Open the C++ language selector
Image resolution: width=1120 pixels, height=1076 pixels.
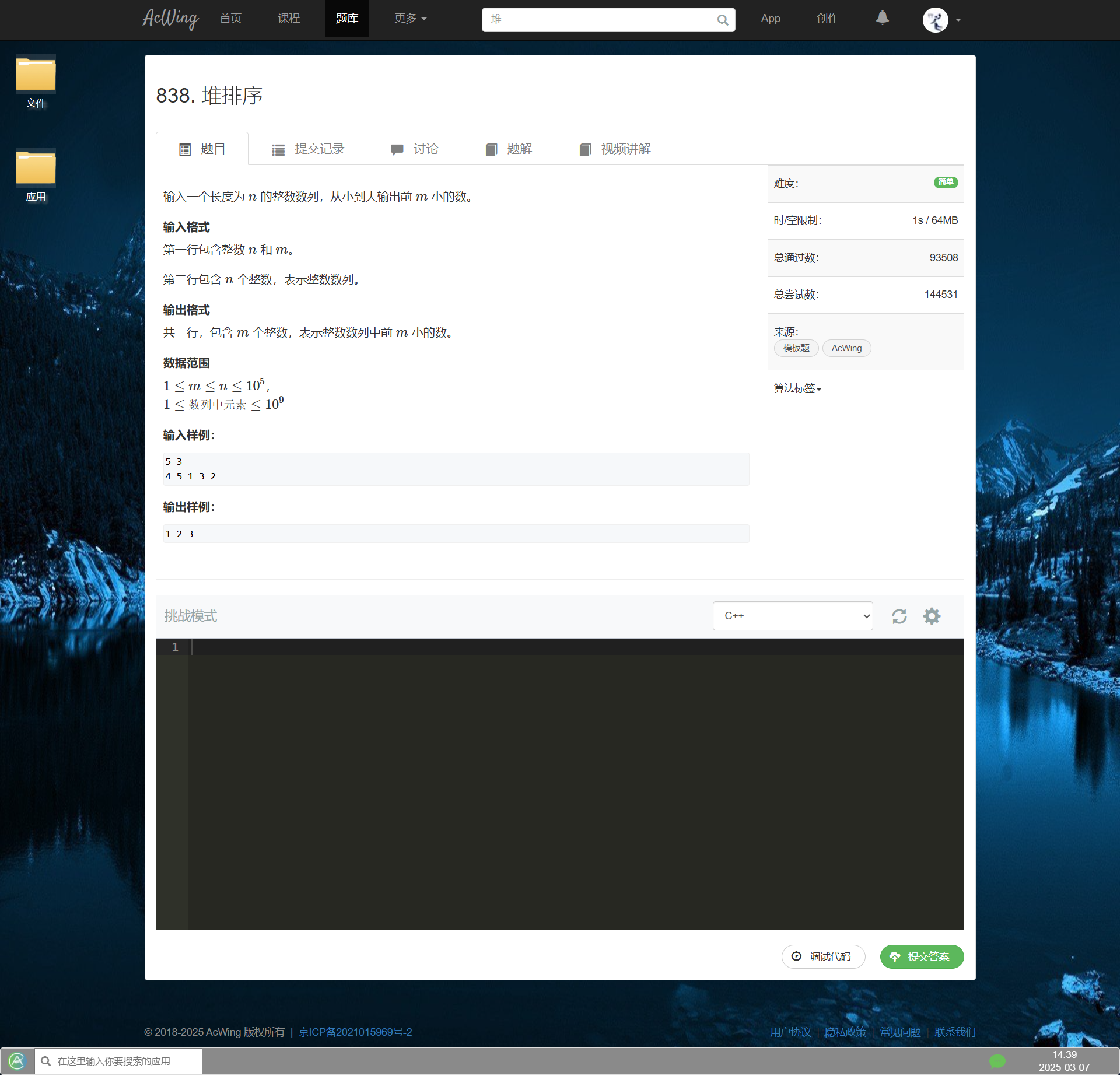click(x=792, y=616)
